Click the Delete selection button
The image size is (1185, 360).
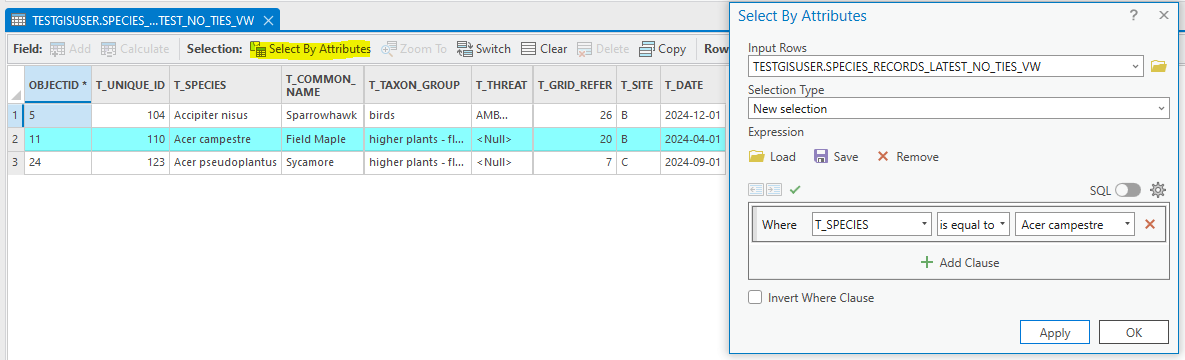tap(602, 48)
